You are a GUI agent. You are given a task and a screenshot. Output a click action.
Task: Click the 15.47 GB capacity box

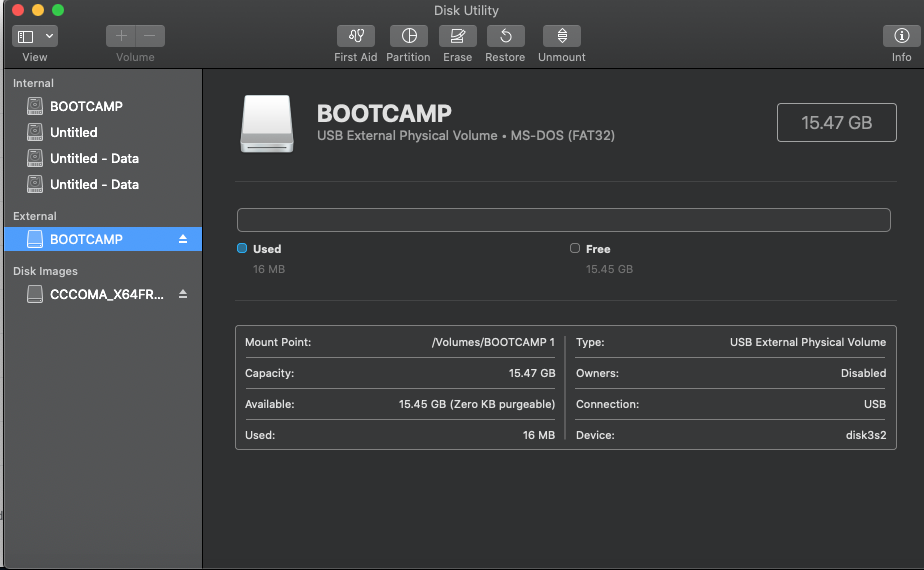point(836,123)
